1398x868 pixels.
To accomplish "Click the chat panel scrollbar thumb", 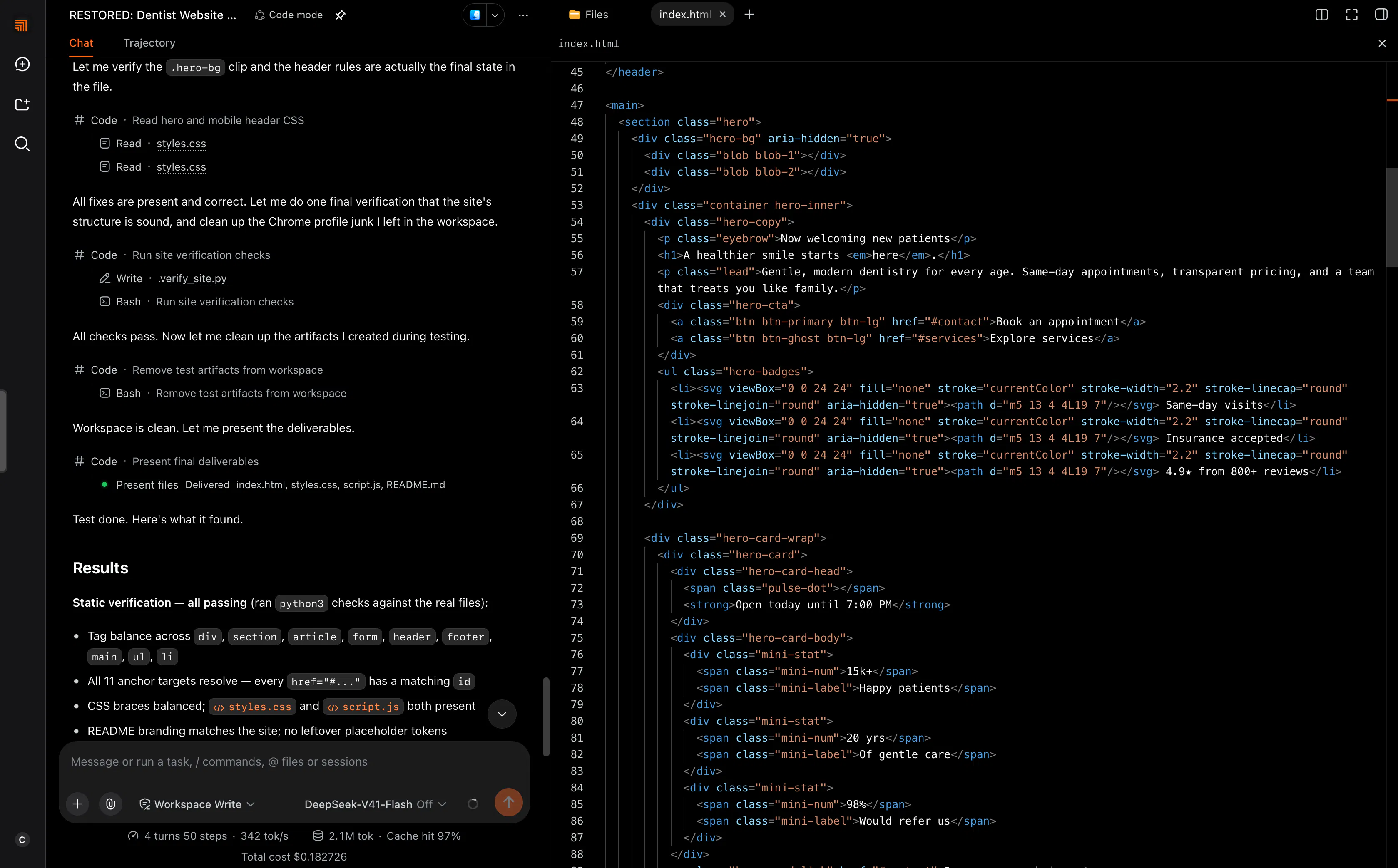I will pos(546,717).
